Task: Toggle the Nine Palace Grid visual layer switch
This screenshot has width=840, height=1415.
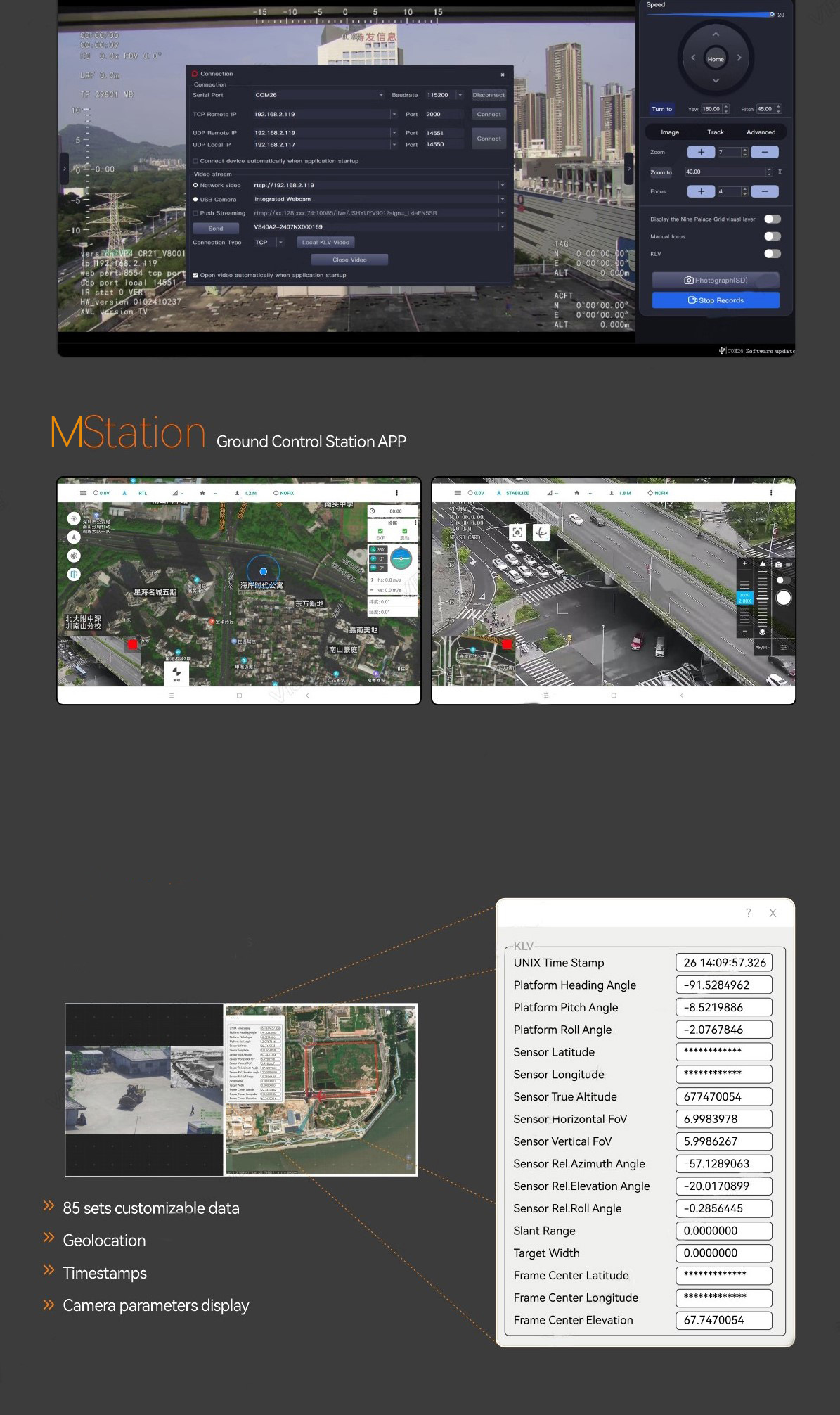Action: pyautogui.click(x=773, y=219)
